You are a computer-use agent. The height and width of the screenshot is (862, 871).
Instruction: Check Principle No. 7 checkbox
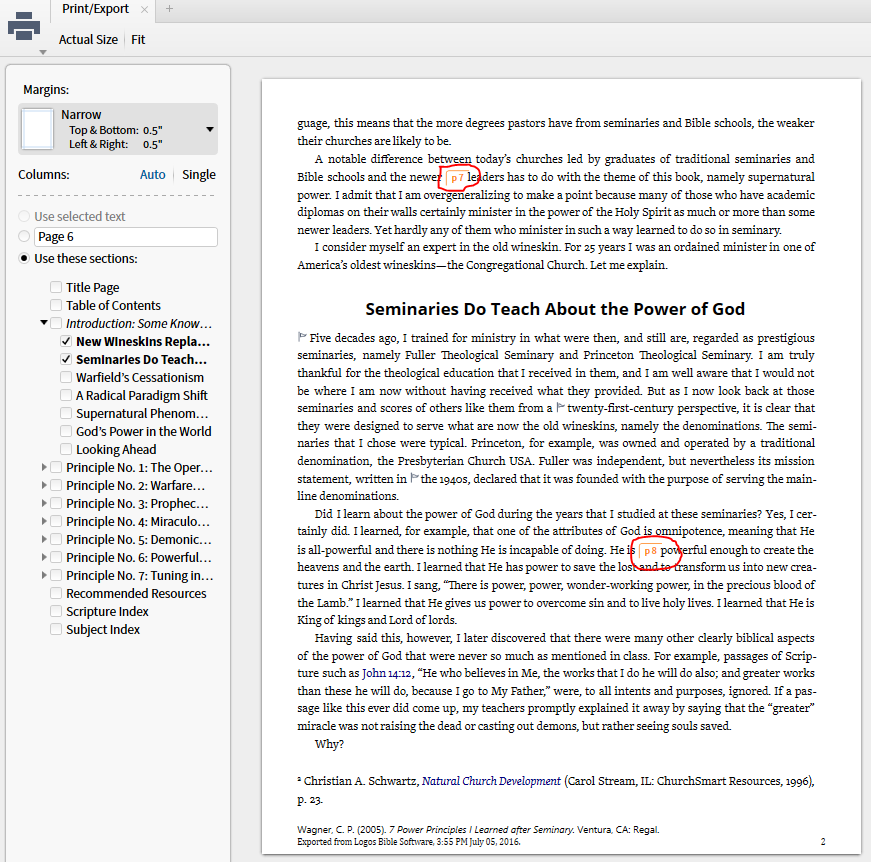[56, 575]
